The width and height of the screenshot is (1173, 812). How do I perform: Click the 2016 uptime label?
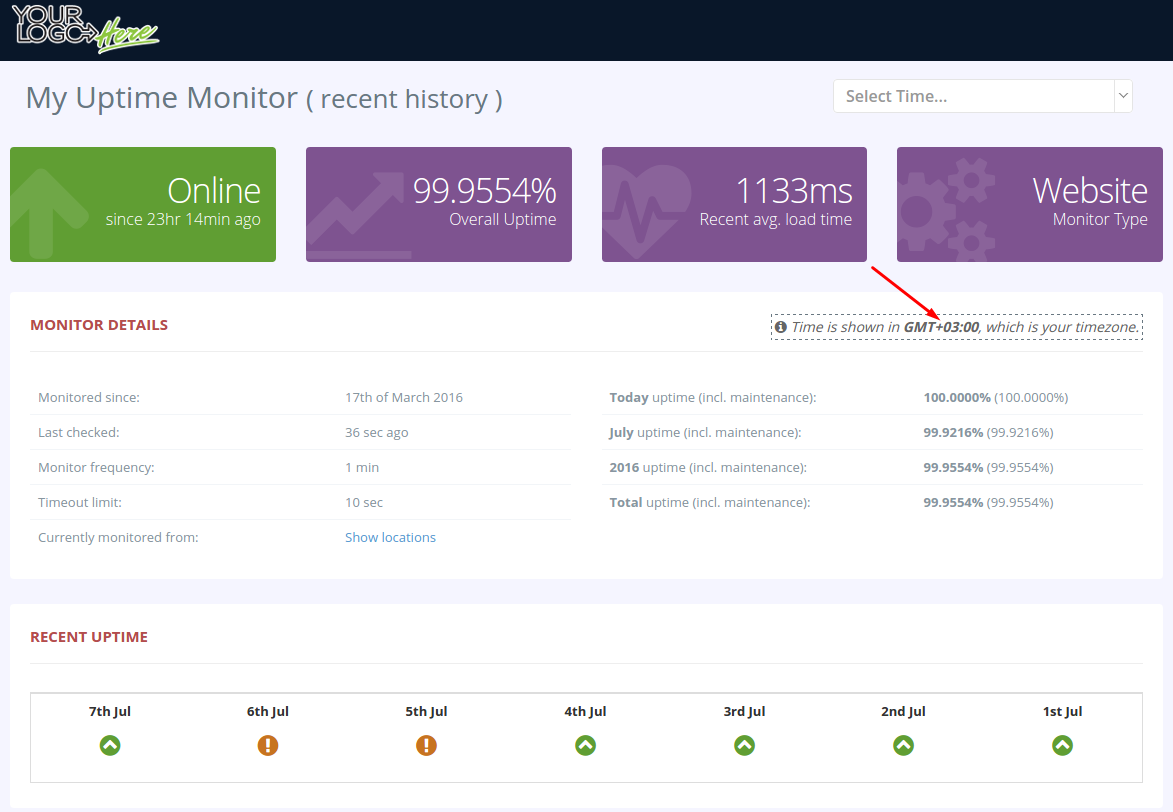tap(708, 468)
